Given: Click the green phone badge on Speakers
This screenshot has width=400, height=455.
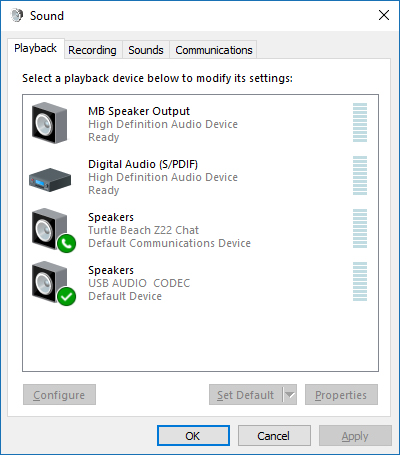Looking at the screenshot, I should pyautogui.click(x=66, y=243).
